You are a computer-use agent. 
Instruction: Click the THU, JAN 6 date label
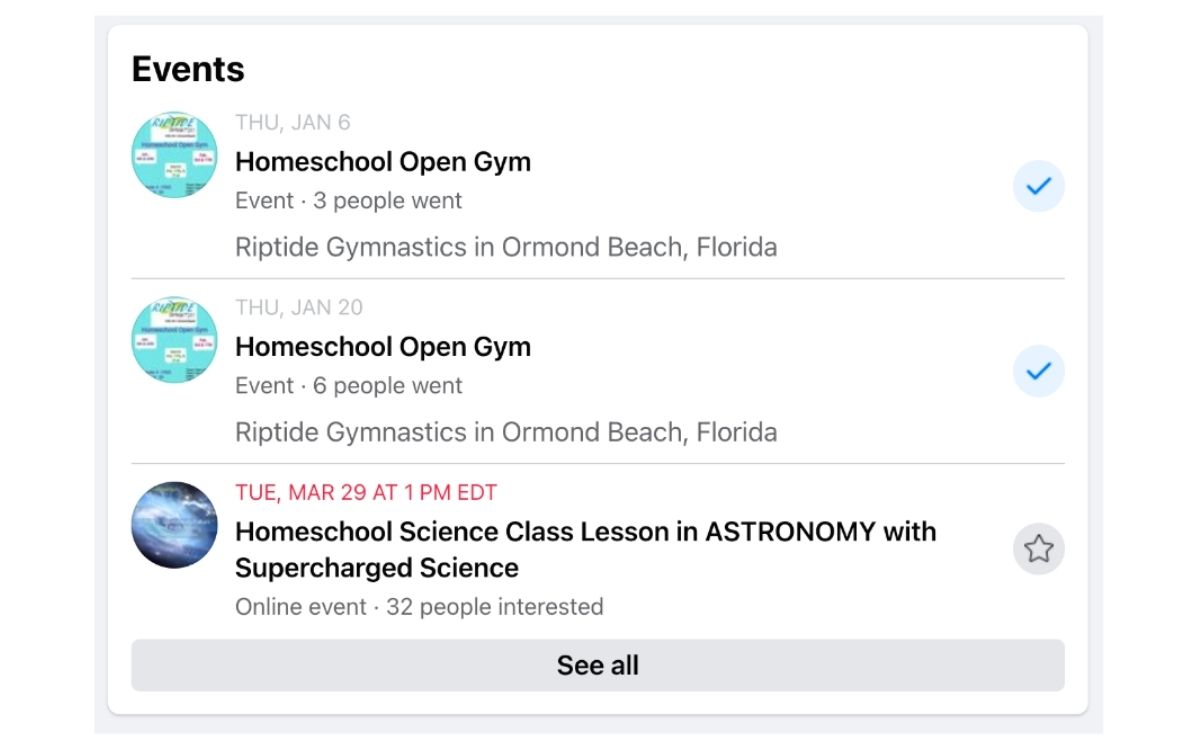click(293, 123)
